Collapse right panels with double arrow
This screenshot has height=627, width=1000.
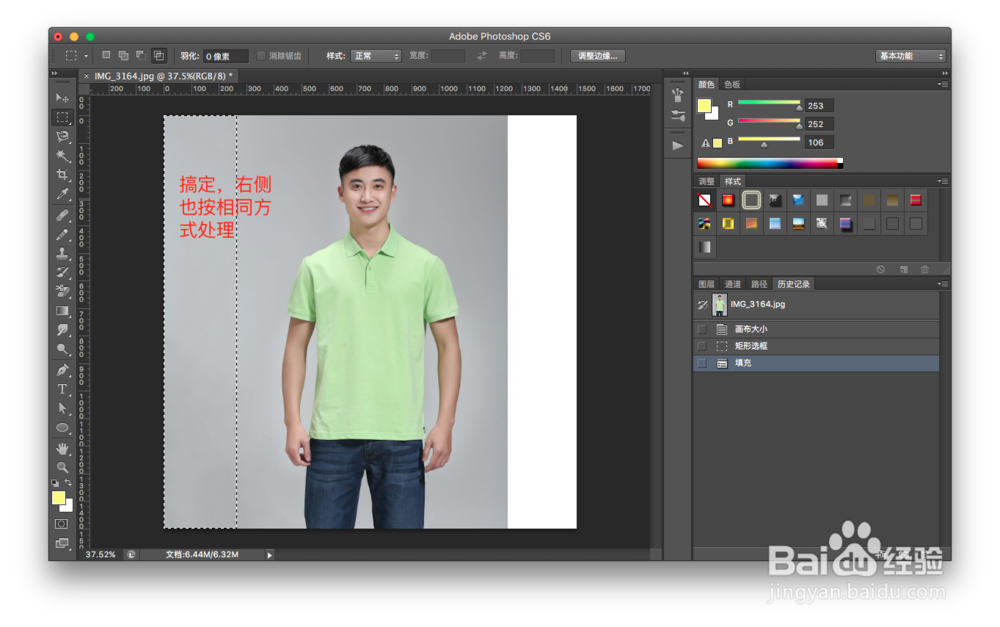coord(945,73)
